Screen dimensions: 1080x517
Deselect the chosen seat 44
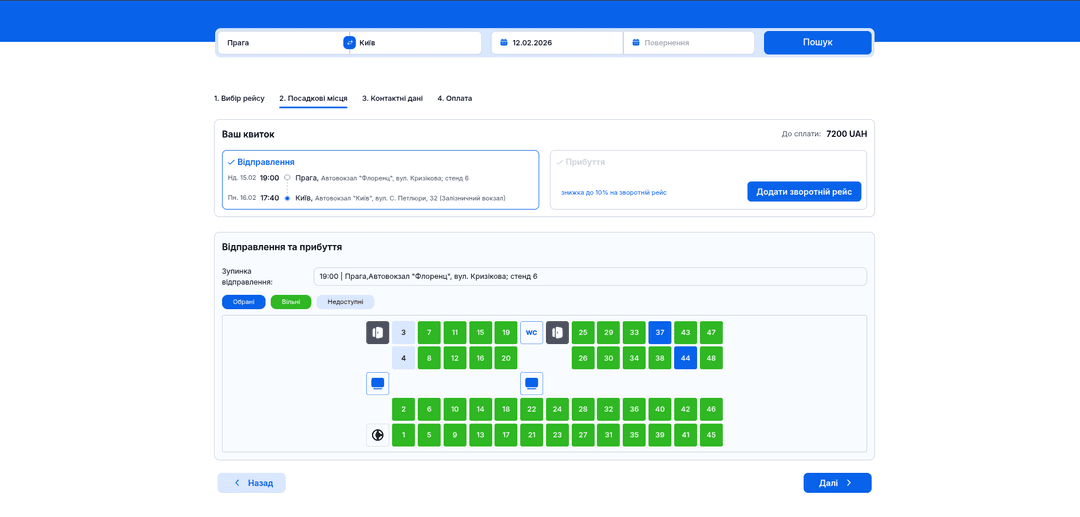click(685, 358)
